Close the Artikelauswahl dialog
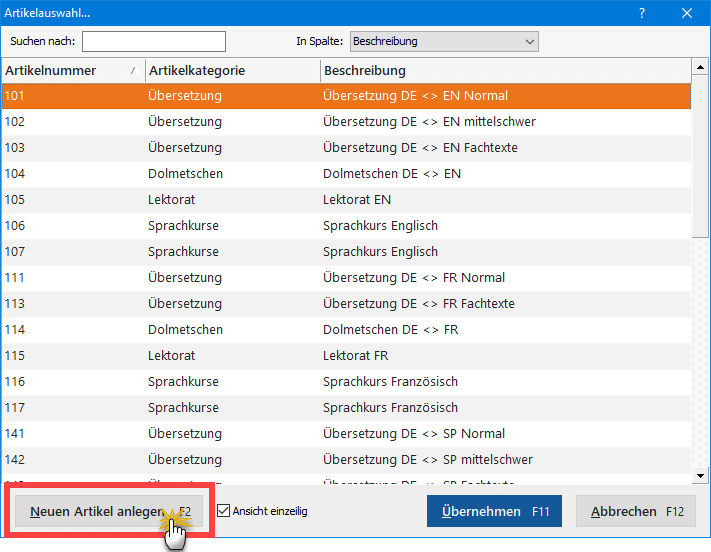This screenshot has height=552, width=711. click(x=687, y=13)
